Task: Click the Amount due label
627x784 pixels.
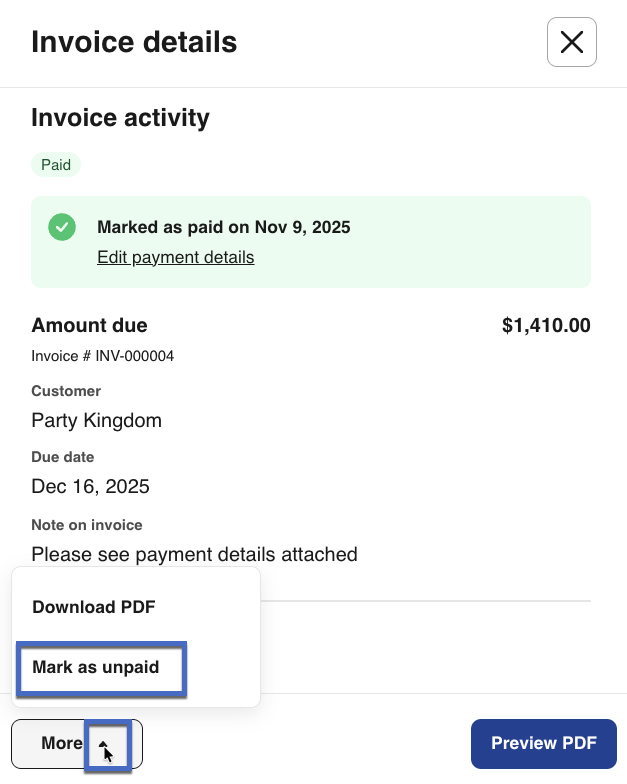Action: pos(89,325)
